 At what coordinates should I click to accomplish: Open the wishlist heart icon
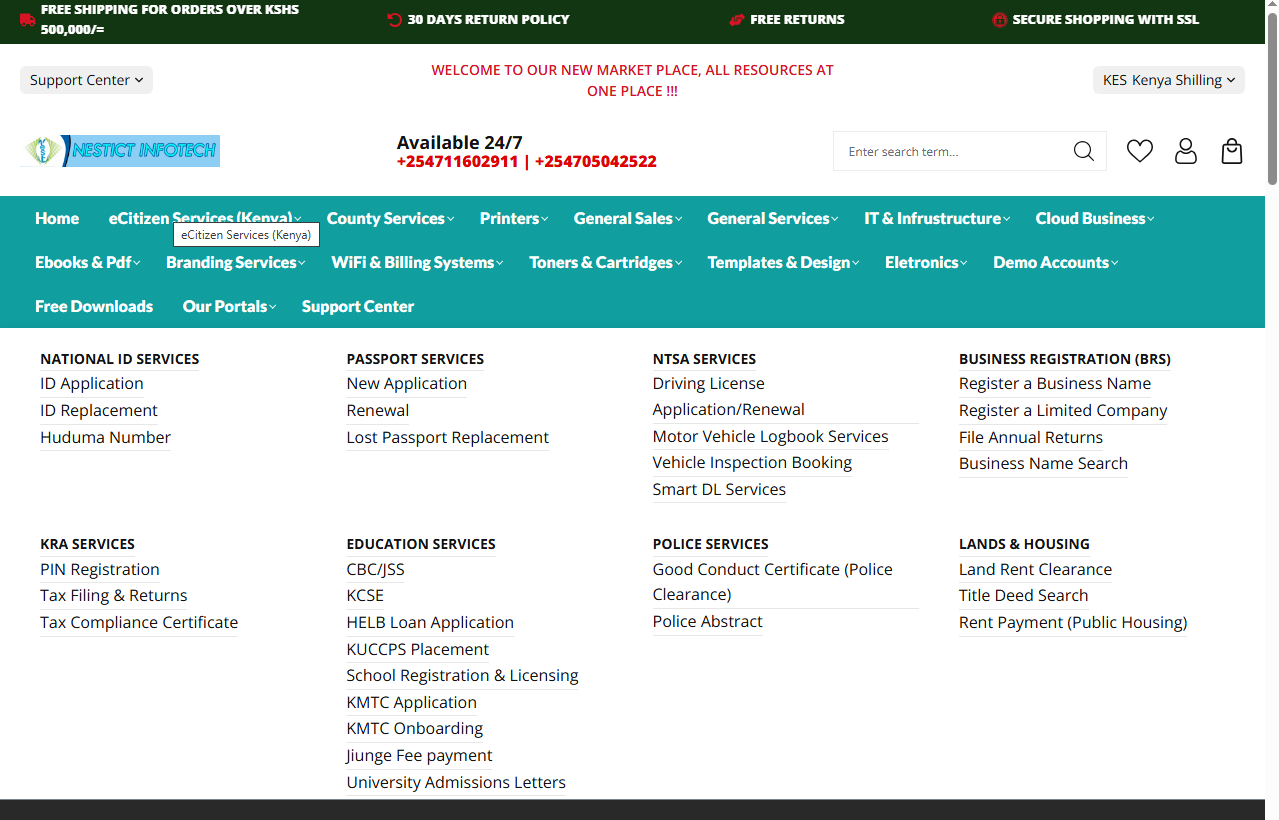click(1139, 151)
